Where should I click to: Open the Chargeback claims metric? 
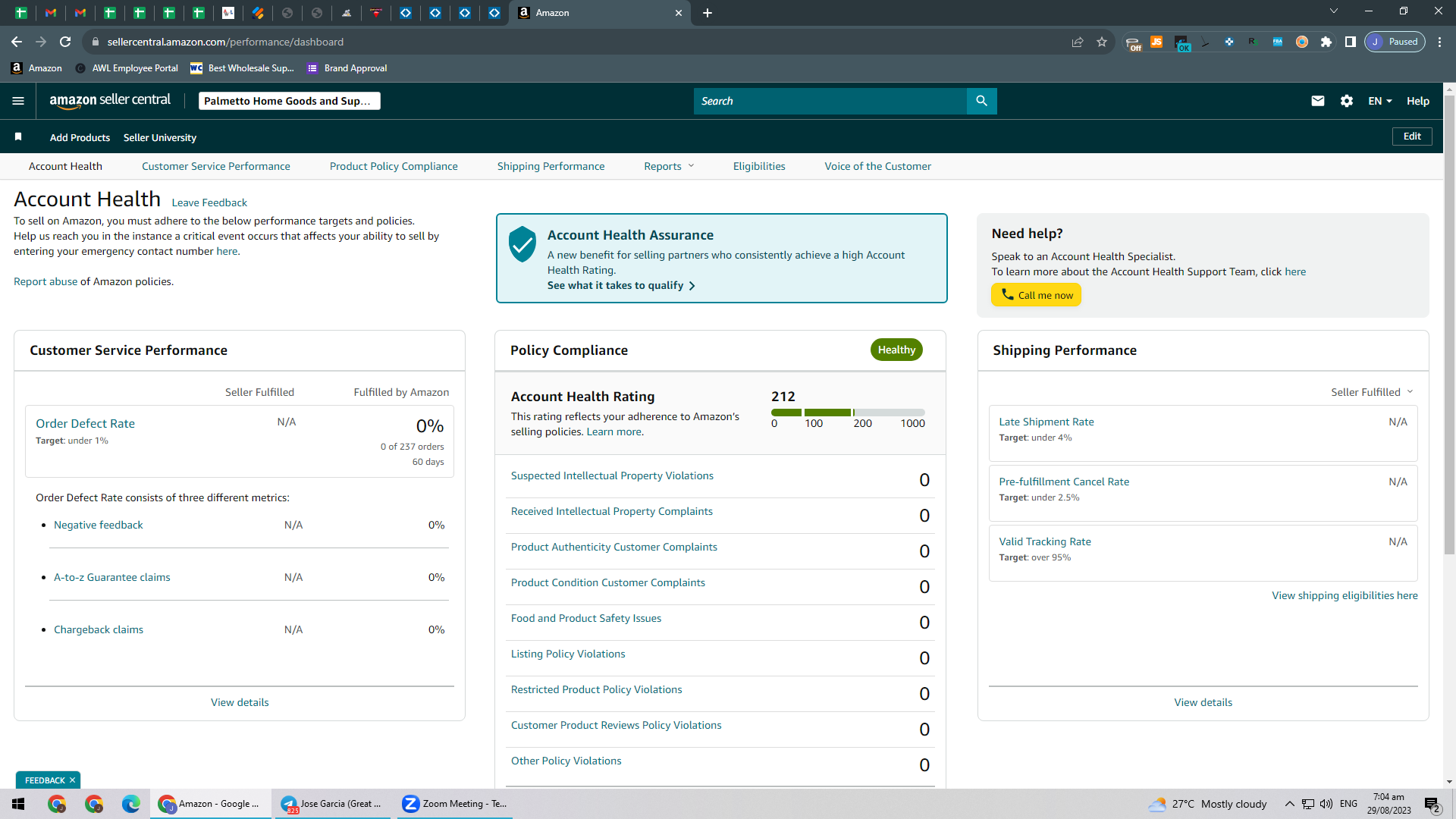click(x=99, y=629)
